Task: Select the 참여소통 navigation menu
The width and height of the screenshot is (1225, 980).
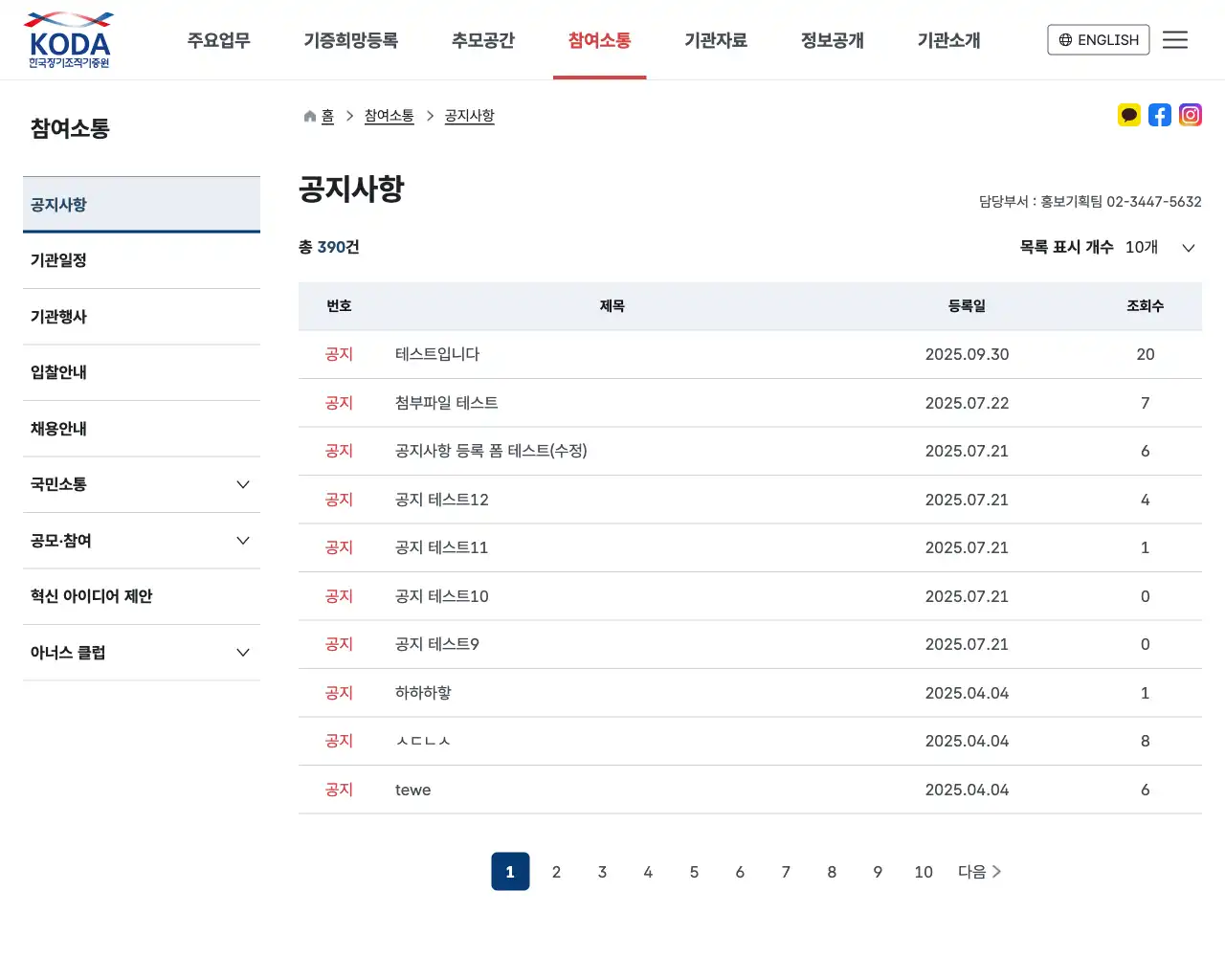Action: (x=599, y=39)
